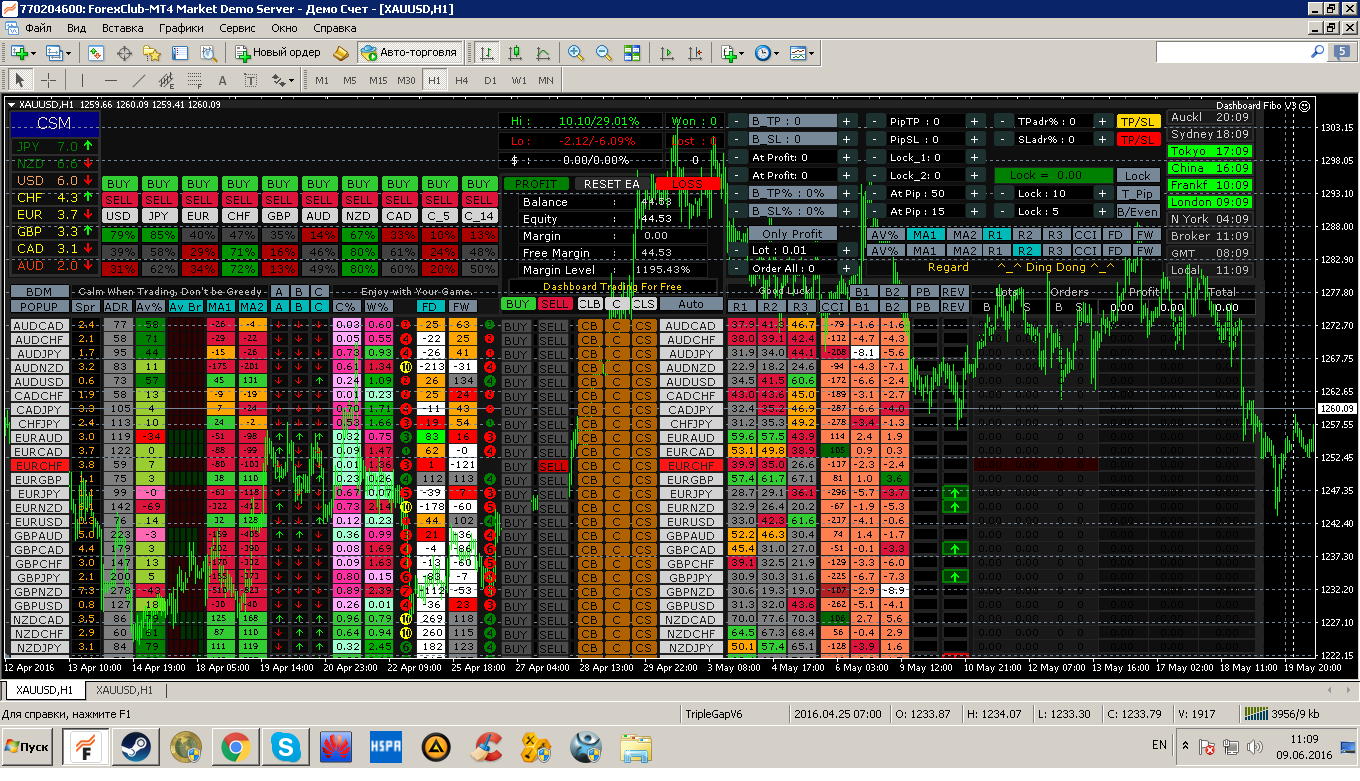Select the crosshair tool
Image resolution: width=1360 pixels, height=781 pixels.
(47, 80)
